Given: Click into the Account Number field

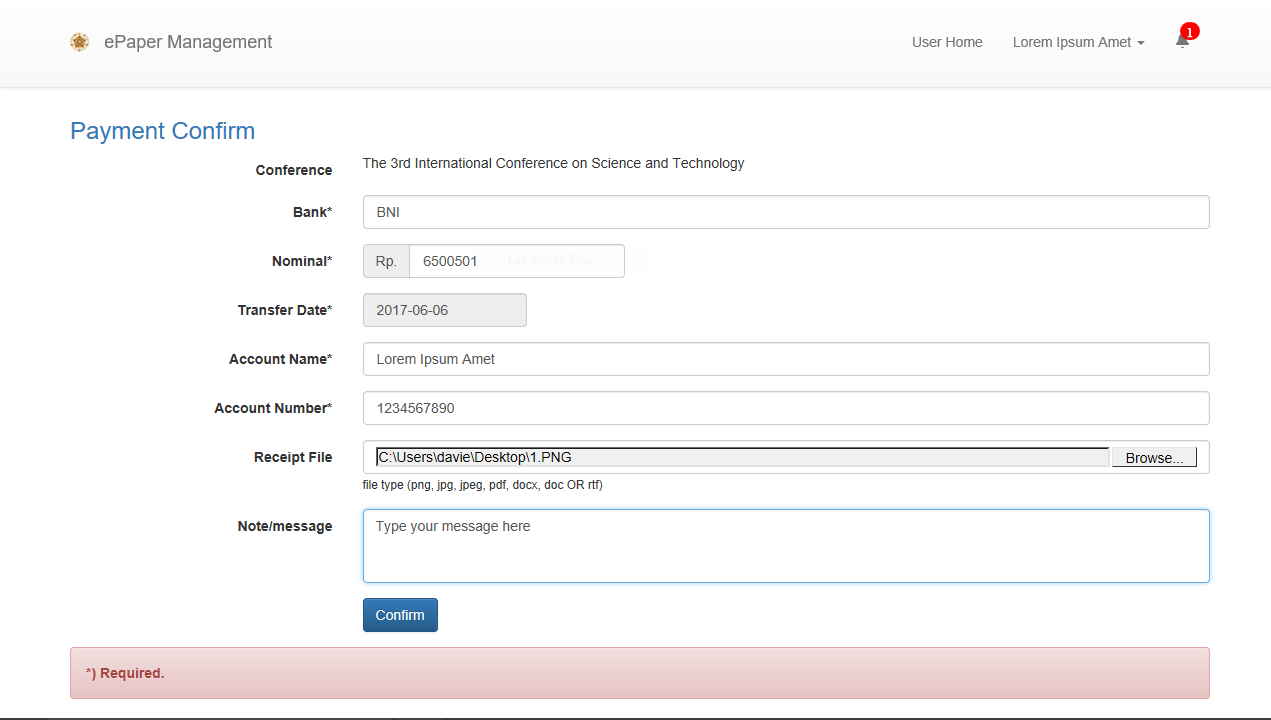Looking at the screenshot, I should 785,408.
